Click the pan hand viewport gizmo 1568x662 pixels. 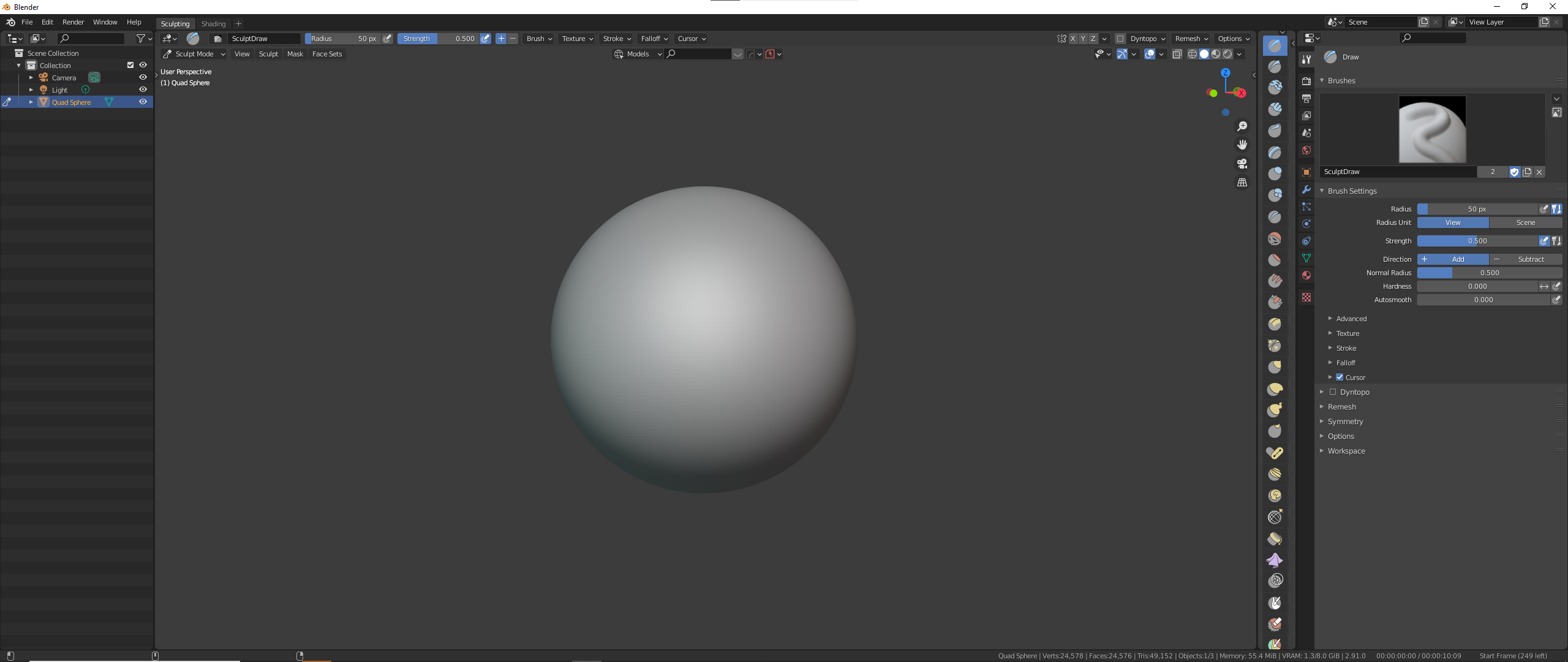(1242, 145)
